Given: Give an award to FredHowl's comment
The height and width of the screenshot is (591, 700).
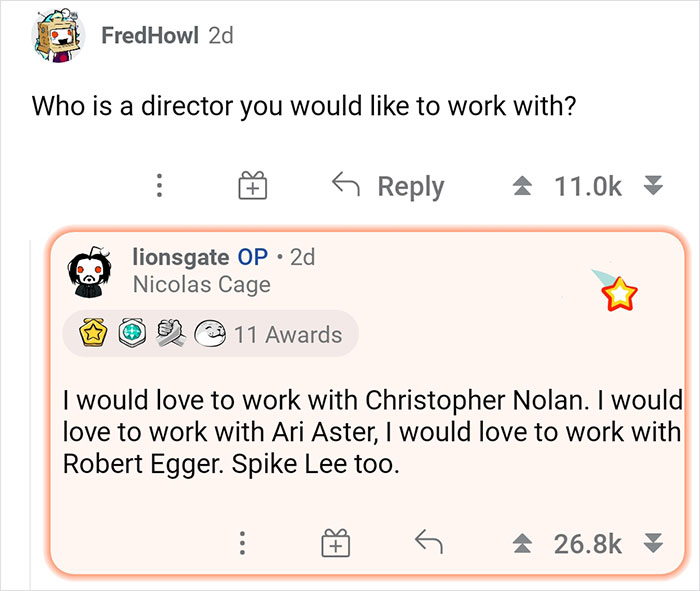Looking at the screenshot, I should [251, 186].
